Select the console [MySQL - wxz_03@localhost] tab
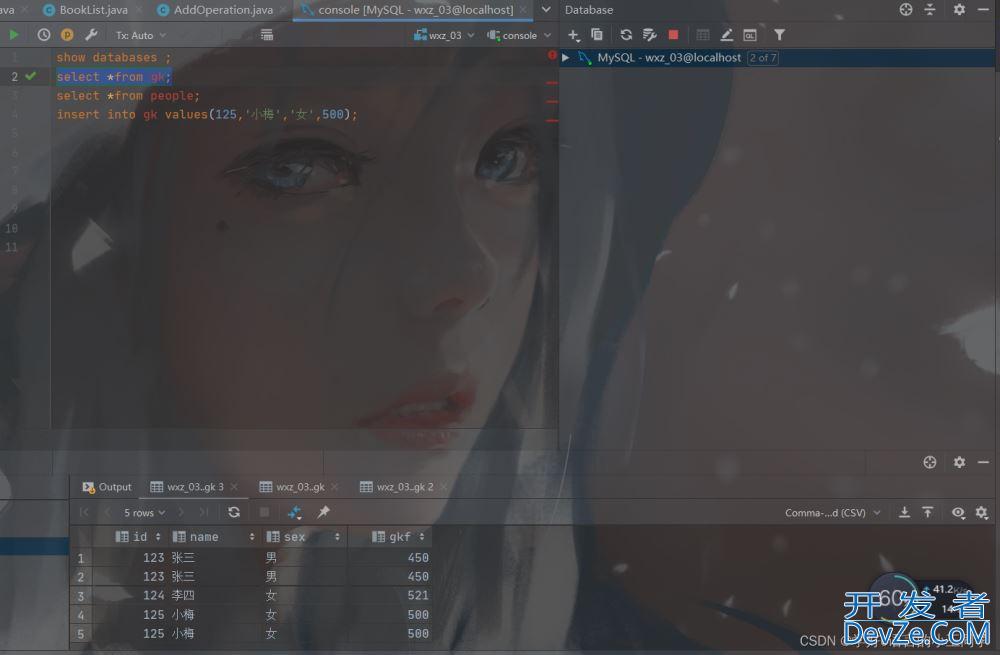1000x655 pixels. 415,10
